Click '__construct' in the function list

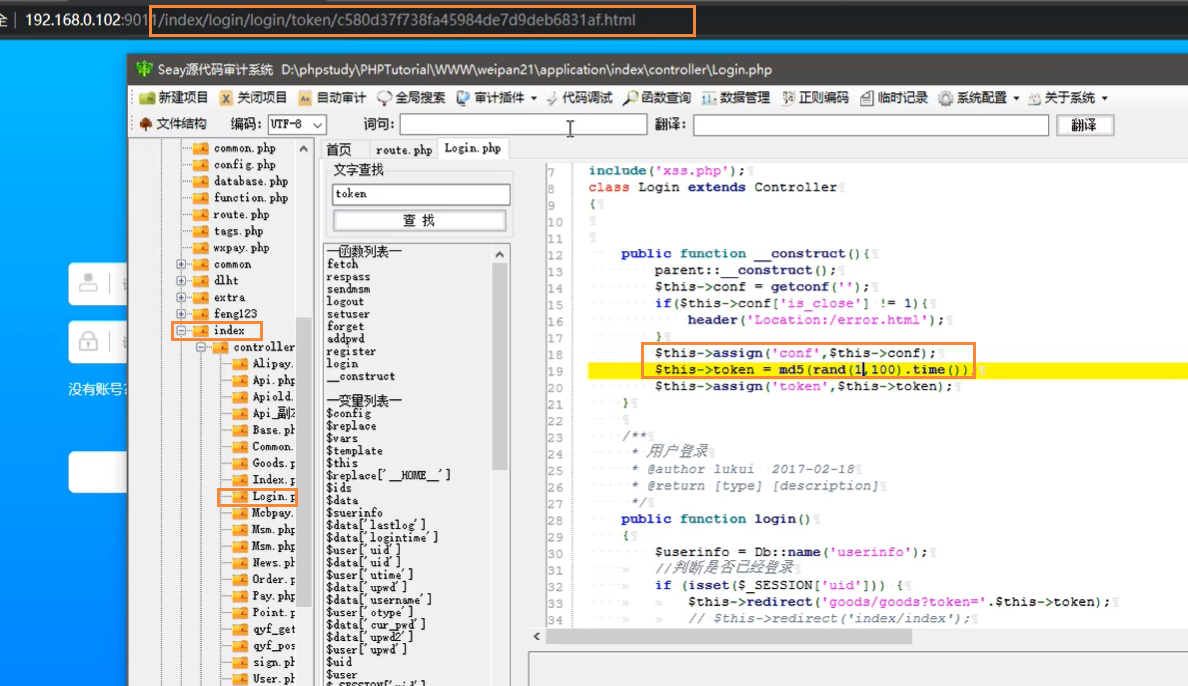361,376
